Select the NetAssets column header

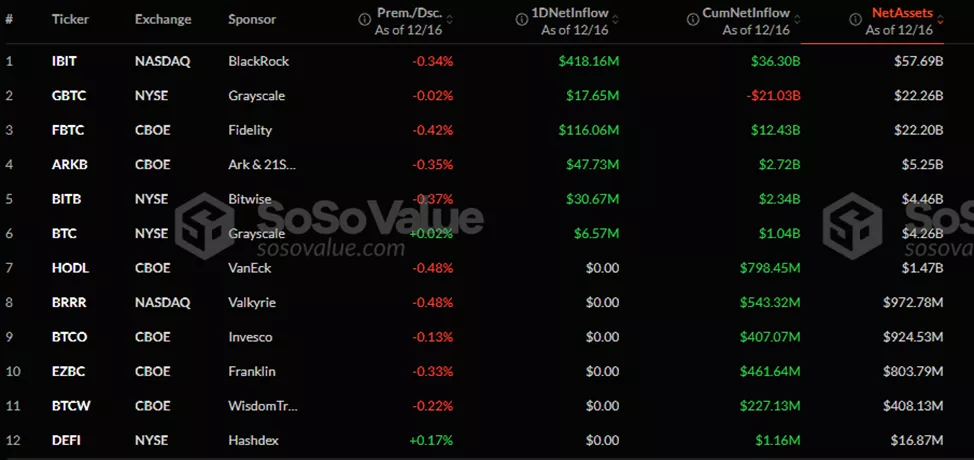click(x=901, y=13)
